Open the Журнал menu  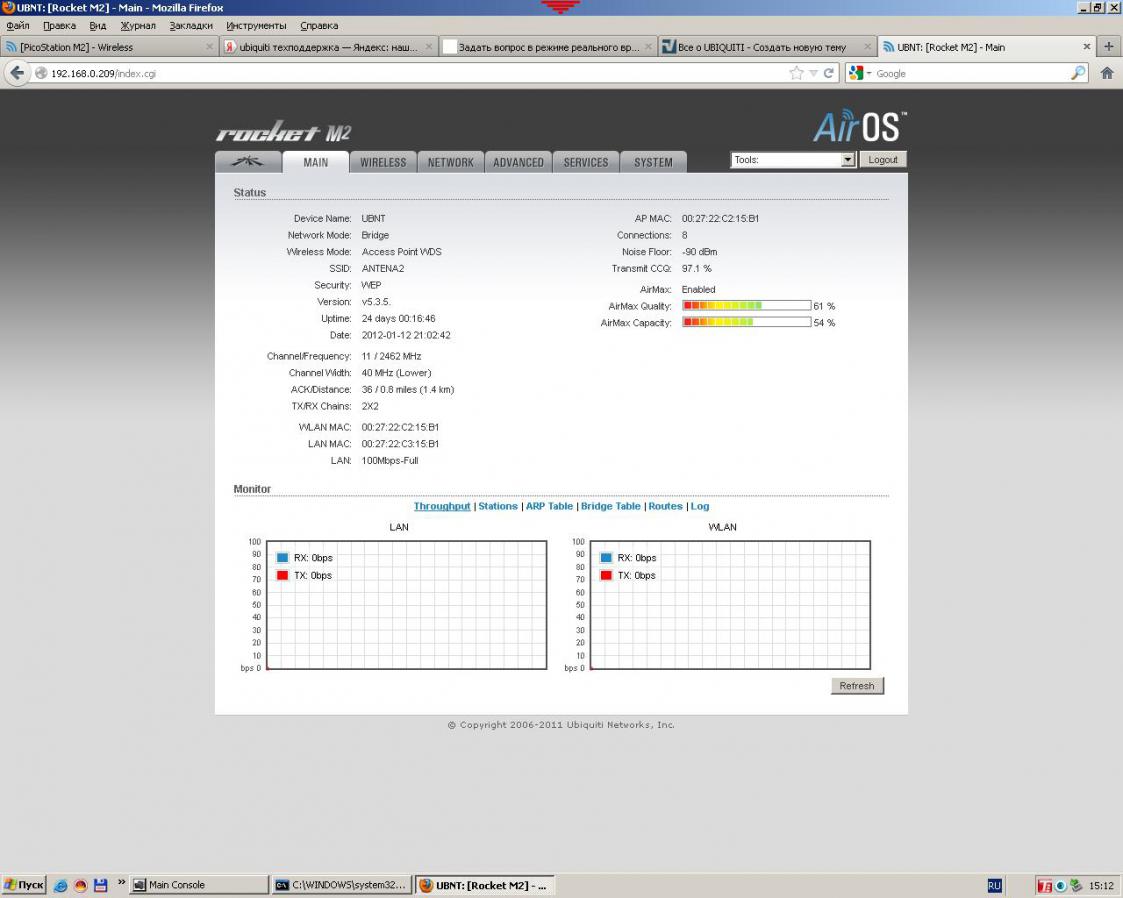(138, 26)
